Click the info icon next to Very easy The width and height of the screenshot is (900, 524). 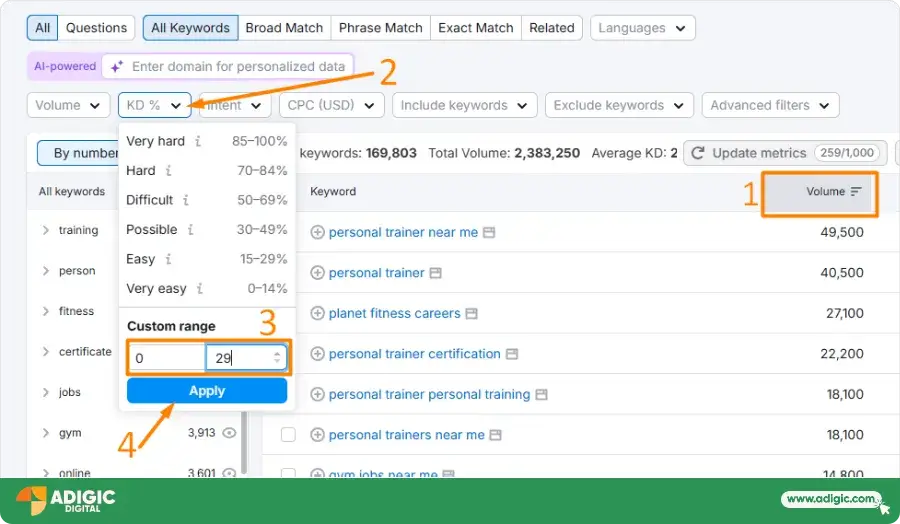[x=199, y=288]
